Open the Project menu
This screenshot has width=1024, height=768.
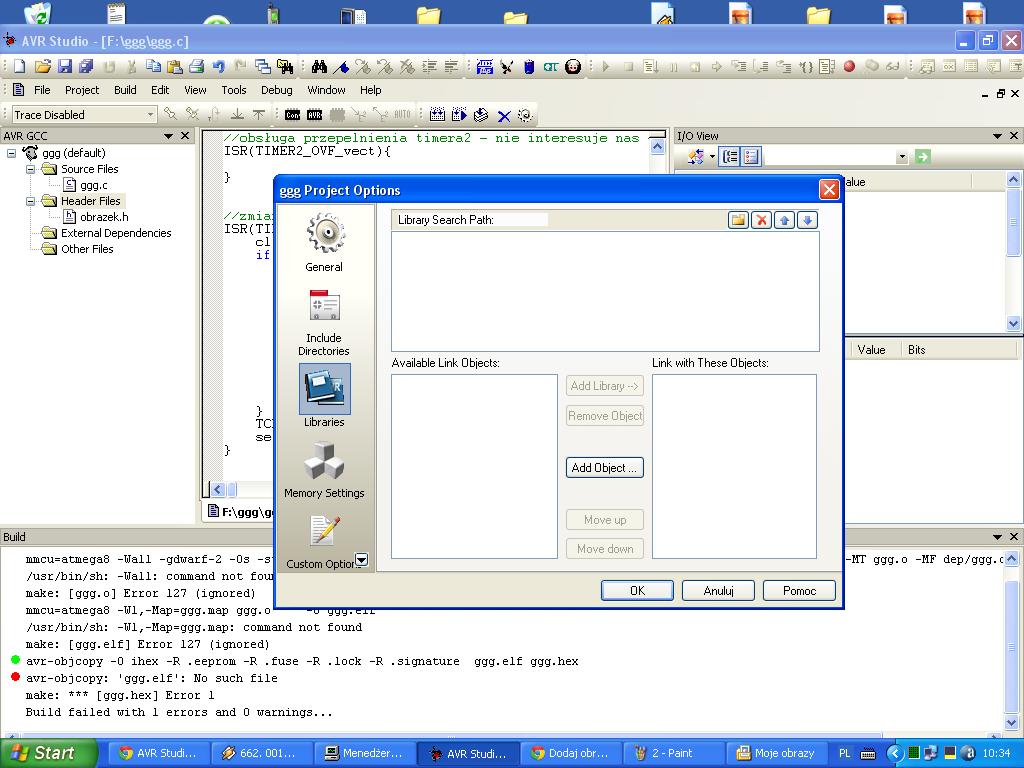click(x=82, y=90)
